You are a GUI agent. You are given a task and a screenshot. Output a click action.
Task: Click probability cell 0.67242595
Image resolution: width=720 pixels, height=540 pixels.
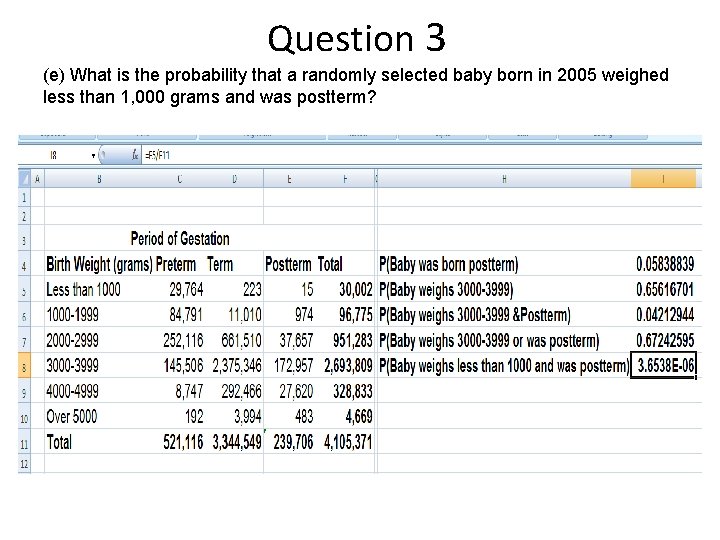665,341
